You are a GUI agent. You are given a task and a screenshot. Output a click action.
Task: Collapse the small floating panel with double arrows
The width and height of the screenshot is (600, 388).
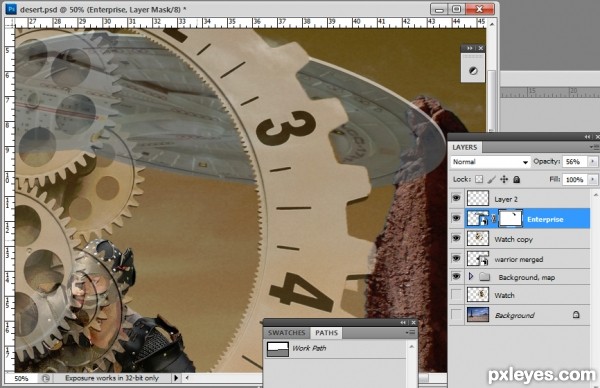[x=470, y=48]
